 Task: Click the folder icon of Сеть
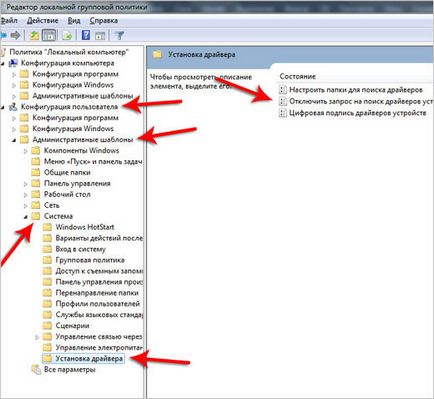click(36, 205)
